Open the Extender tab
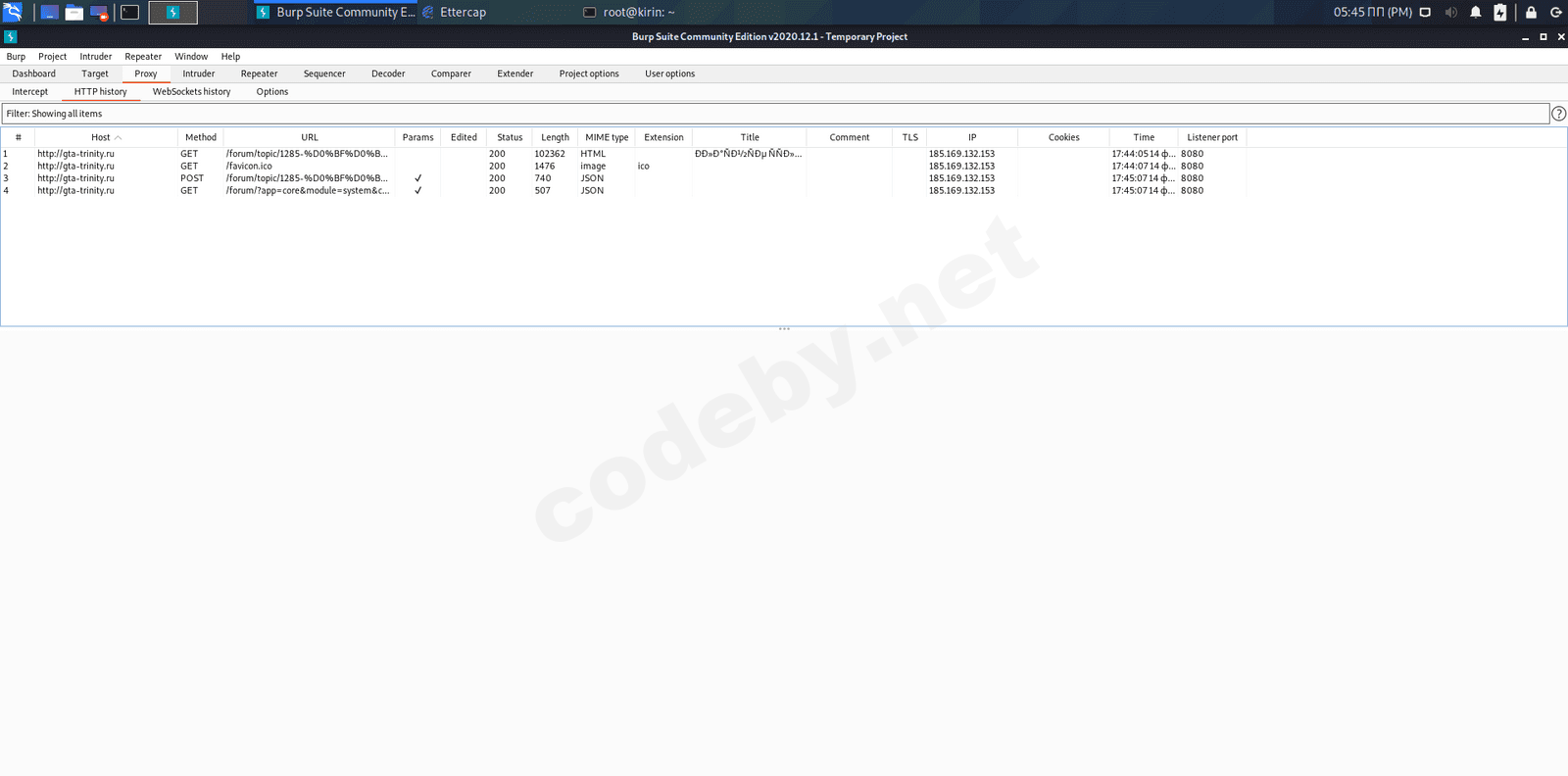This screenshot has width=1568, height=776. coord(515,73)
